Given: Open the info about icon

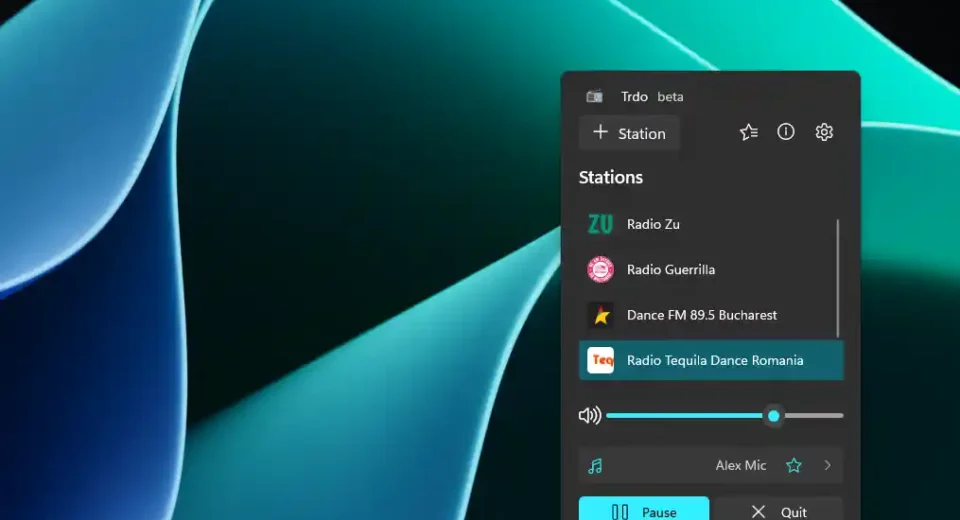Looking at the screenshot, I should coord(786,132).
